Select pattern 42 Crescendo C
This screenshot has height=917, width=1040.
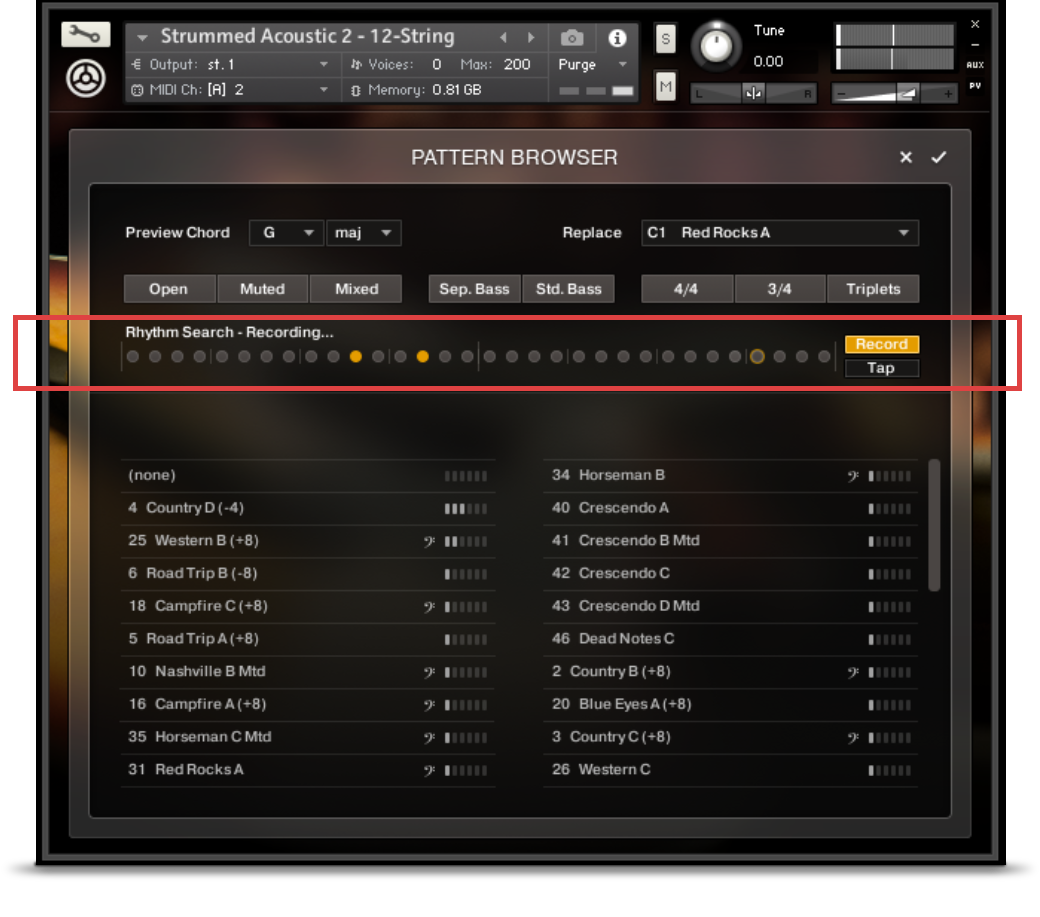point(731,574)
